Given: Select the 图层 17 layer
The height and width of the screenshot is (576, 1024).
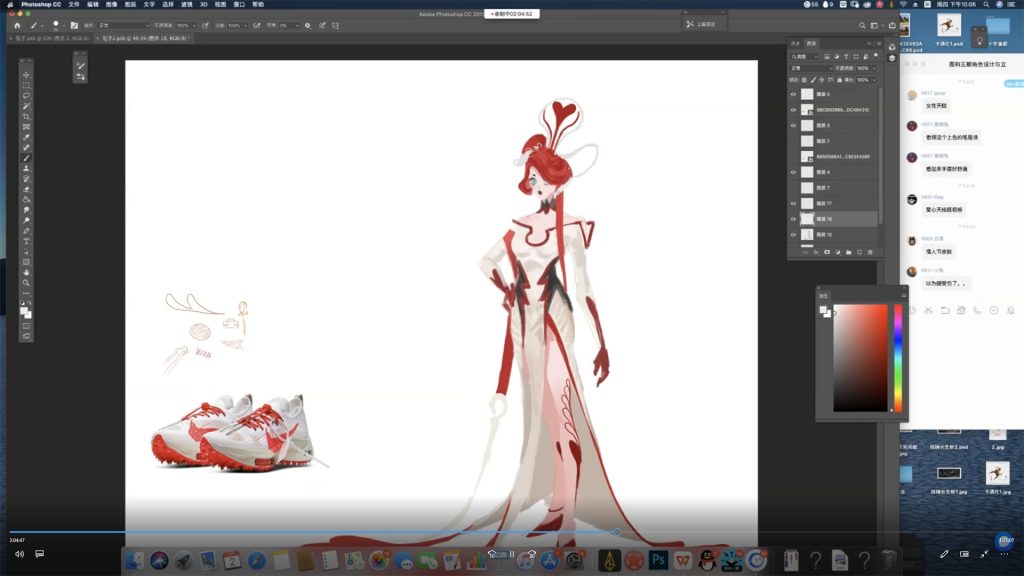Looking at the screenshot, I should pos(840,203).
